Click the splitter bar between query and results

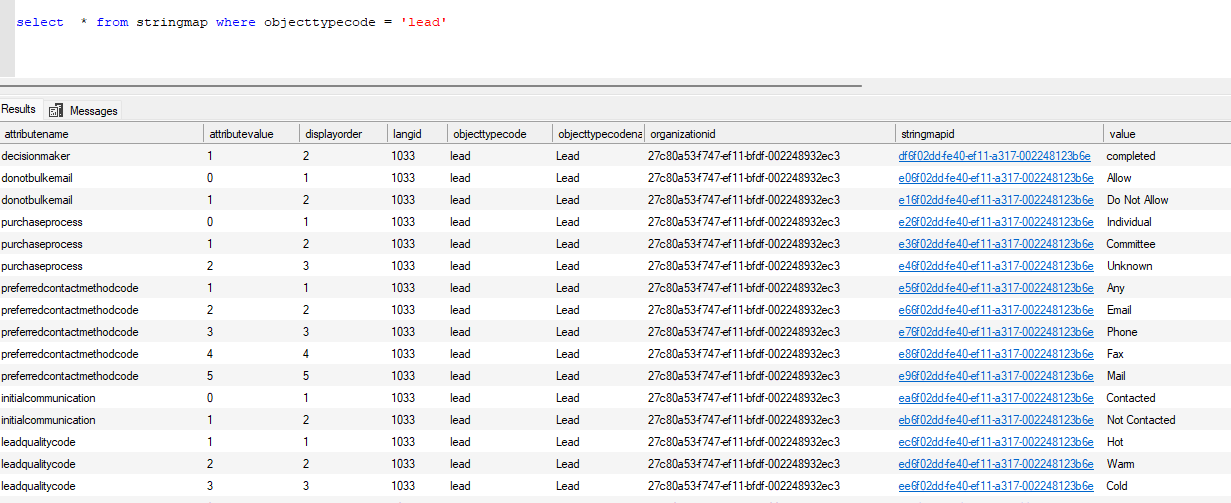(x=430, y=86)
